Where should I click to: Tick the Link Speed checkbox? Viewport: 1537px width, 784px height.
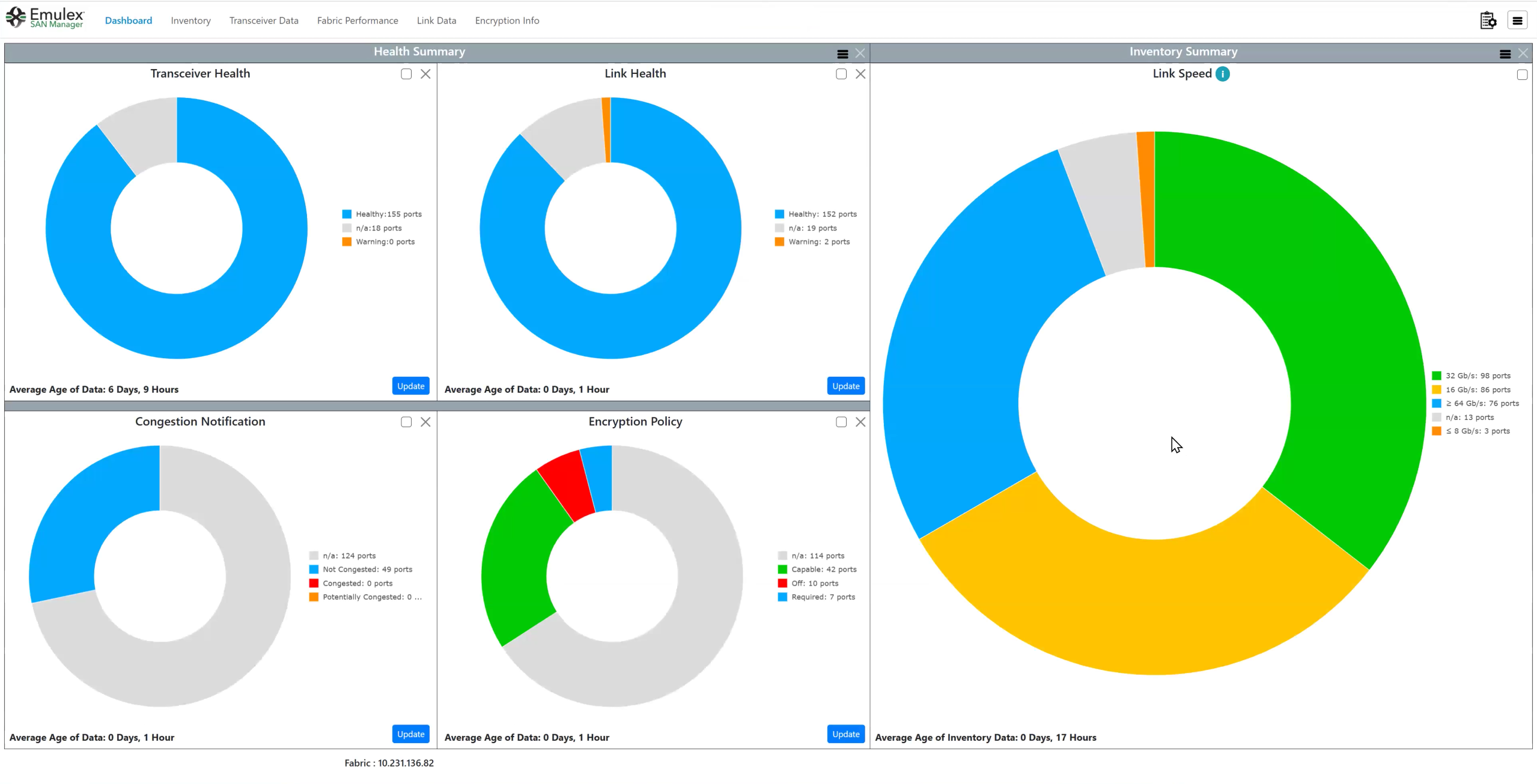point(1522,74)
